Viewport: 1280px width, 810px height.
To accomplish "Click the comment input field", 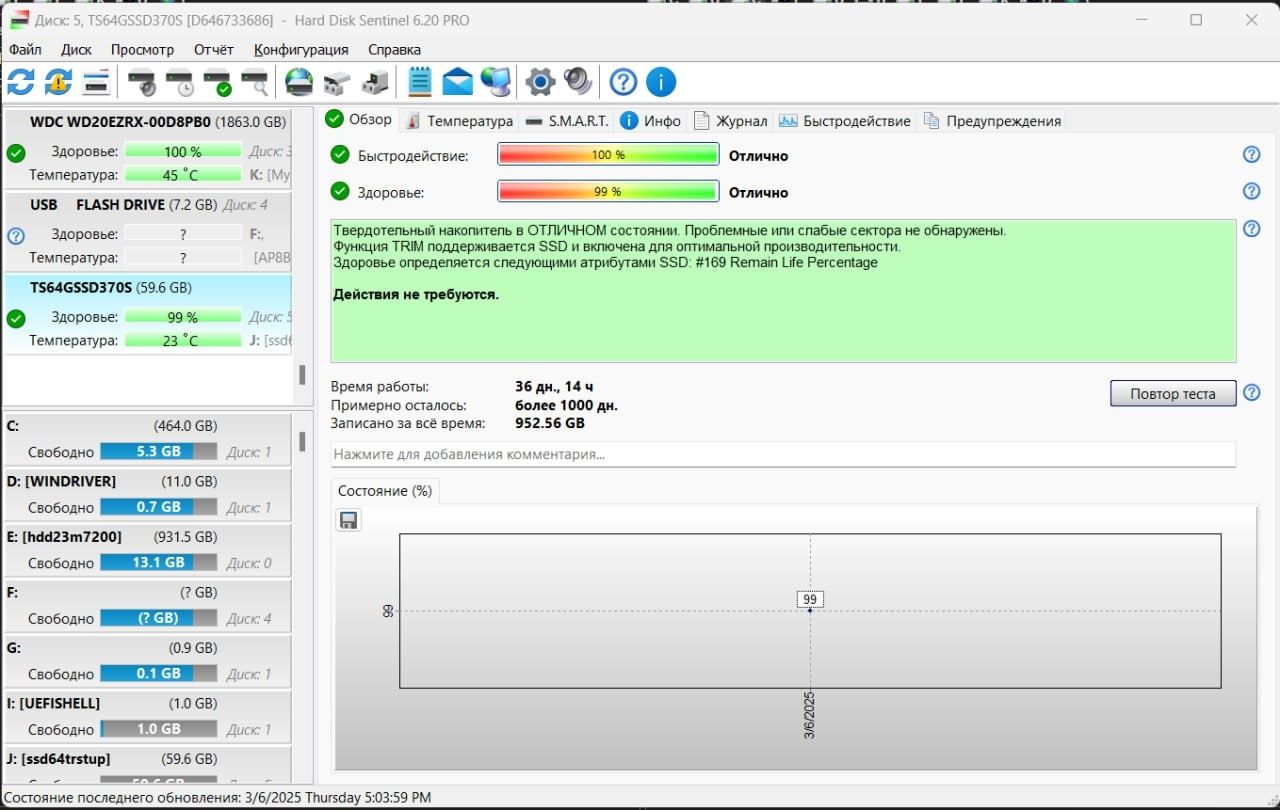I will pos(783,454).
